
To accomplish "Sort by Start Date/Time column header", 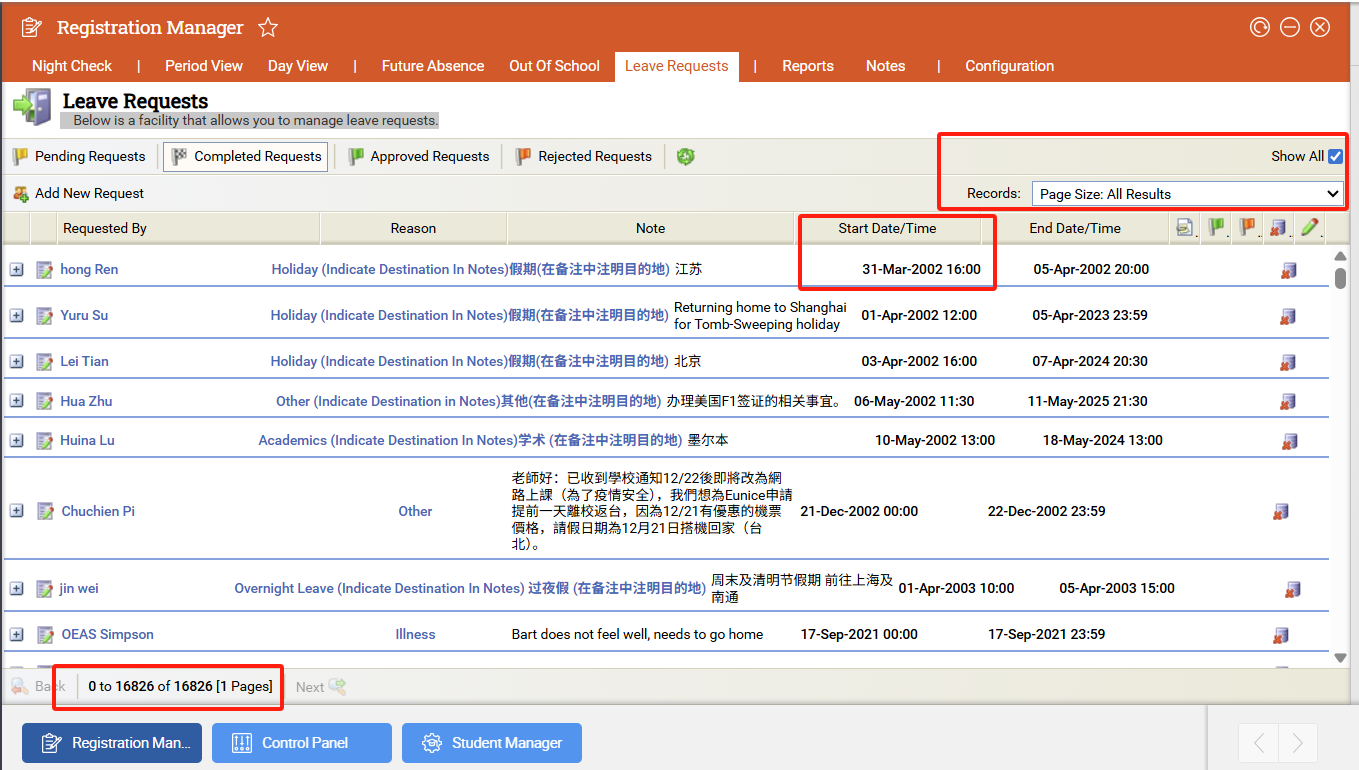I will [x=887, y=228].
